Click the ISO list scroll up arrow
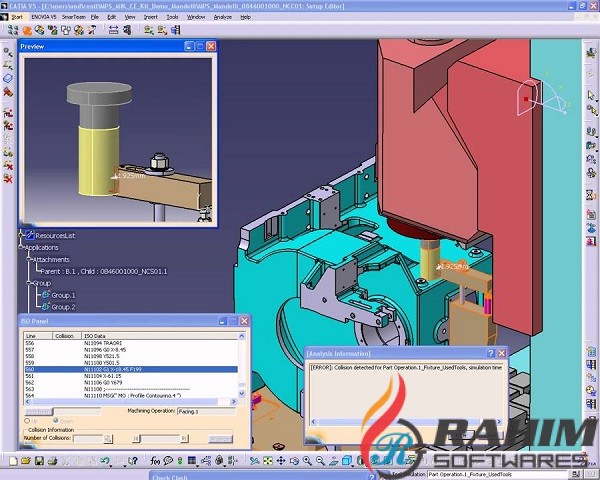Image resolution: width=600 pixels, height=480 pixels. coord(242,336)
